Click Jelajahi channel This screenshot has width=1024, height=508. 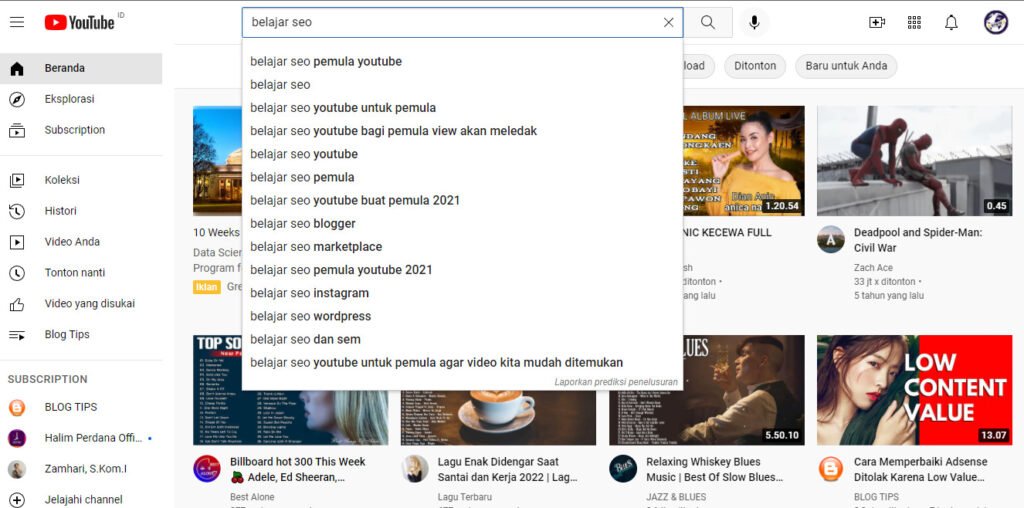[x=81, y=500]
